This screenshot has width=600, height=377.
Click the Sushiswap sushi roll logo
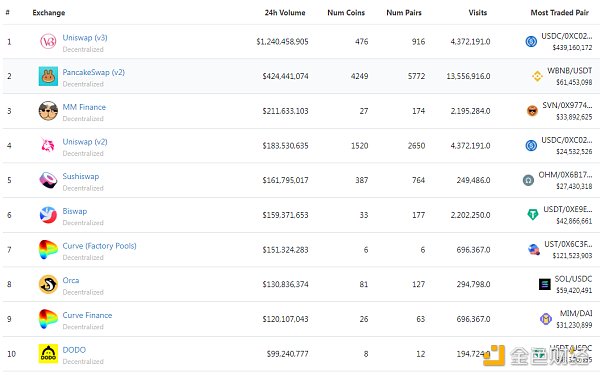pos(48,180)
